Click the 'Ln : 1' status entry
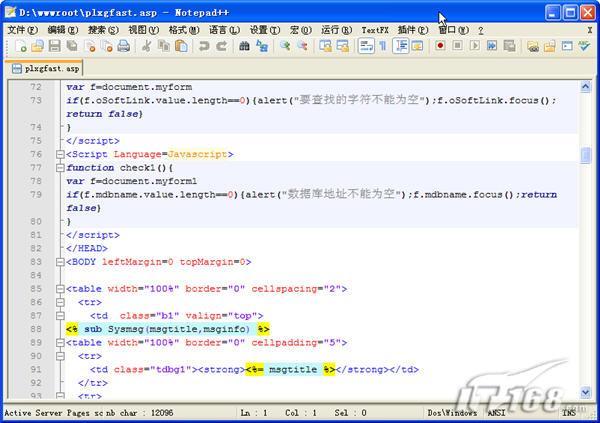Image resolution: width=600 pixels, height=423 pixels. point(254,413)
